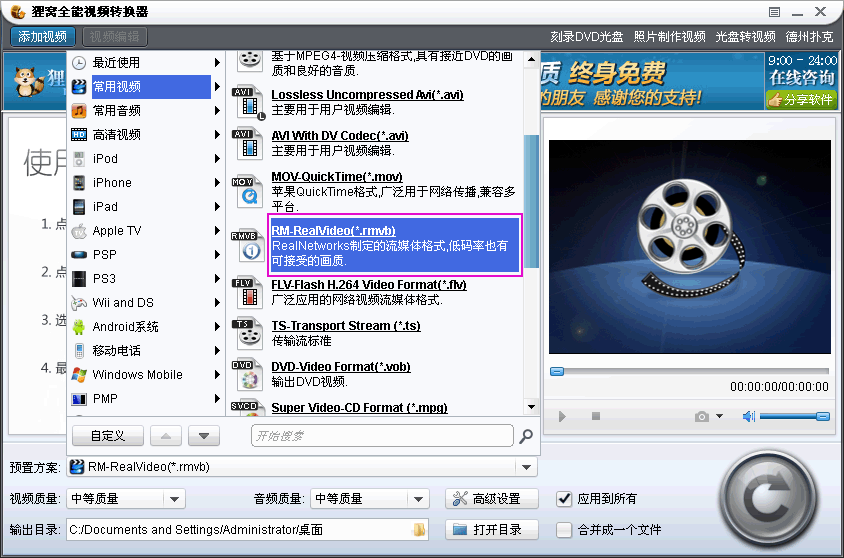Select the iPhone category
The image size is (844, 558).
[x=146, y=182]
